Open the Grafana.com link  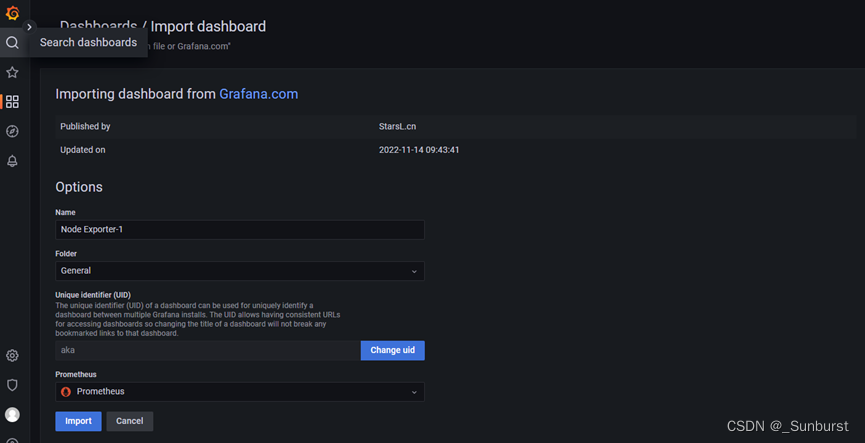259,94
